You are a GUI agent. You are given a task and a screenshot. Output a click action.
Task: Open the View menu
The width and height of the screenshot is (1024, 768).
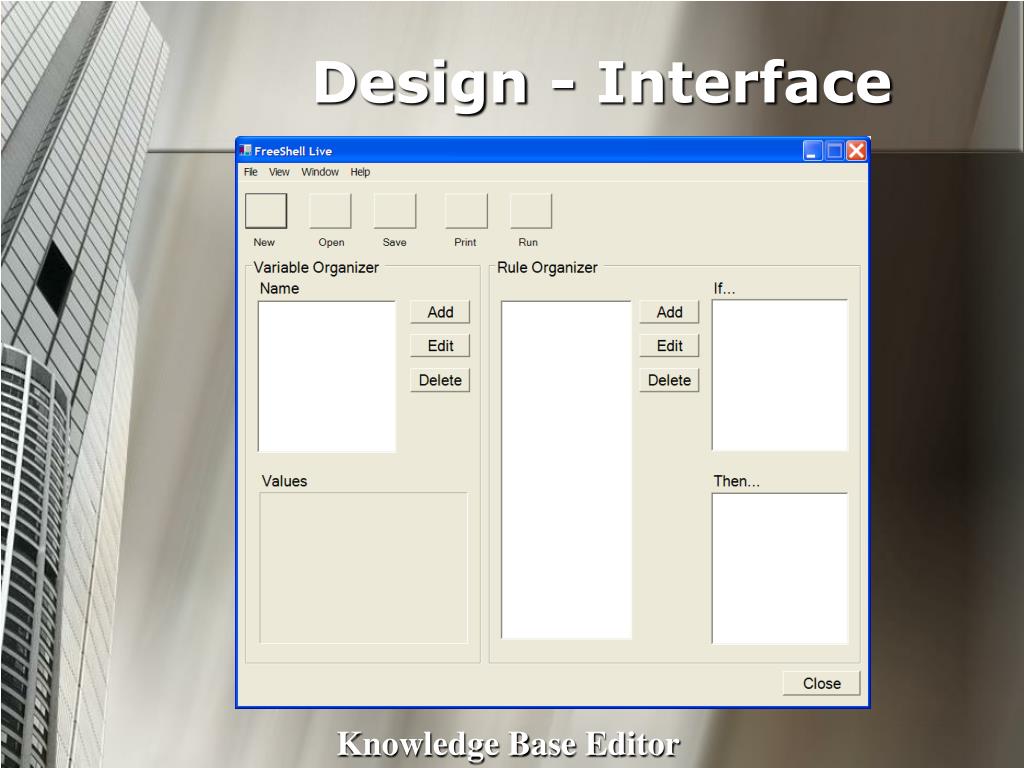pyautogui.click(x=279, y=172)
